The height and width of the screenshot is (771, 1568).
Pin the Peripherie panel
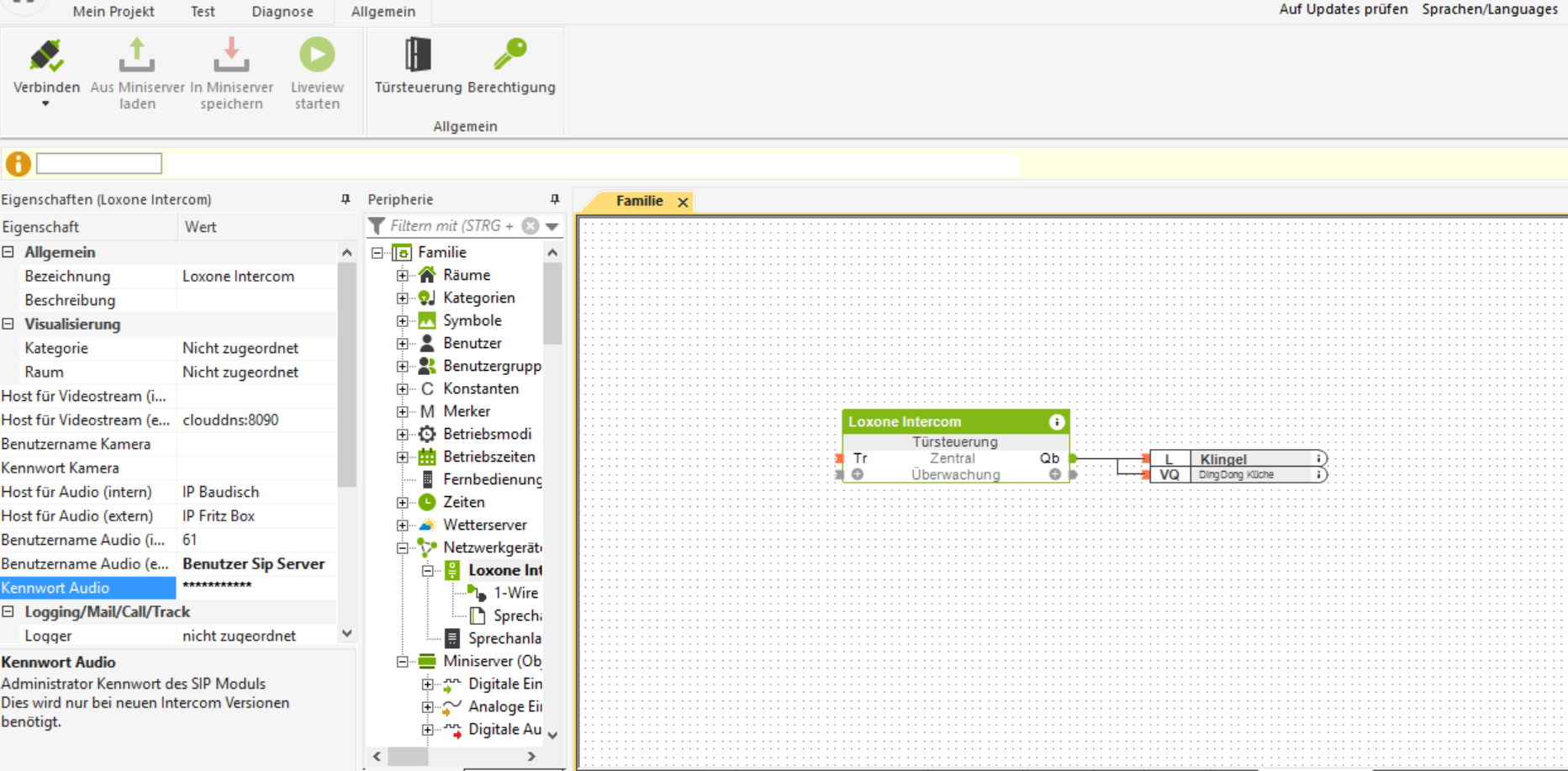point(555,199)
